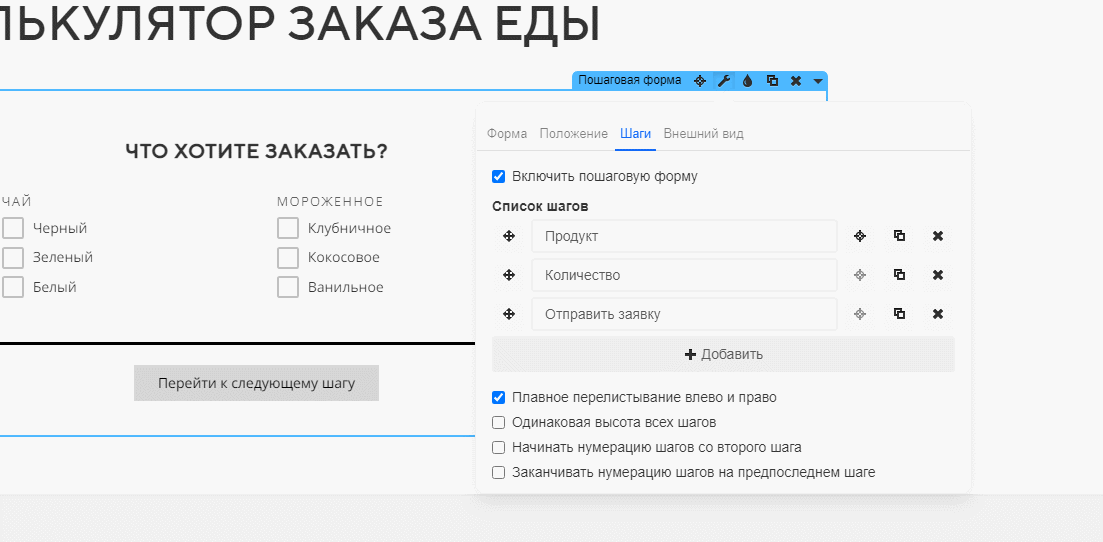This screenshot has width=1103, height=542.
Task: Check the Кокосовое ice cream option
Action: click(288, 258)
